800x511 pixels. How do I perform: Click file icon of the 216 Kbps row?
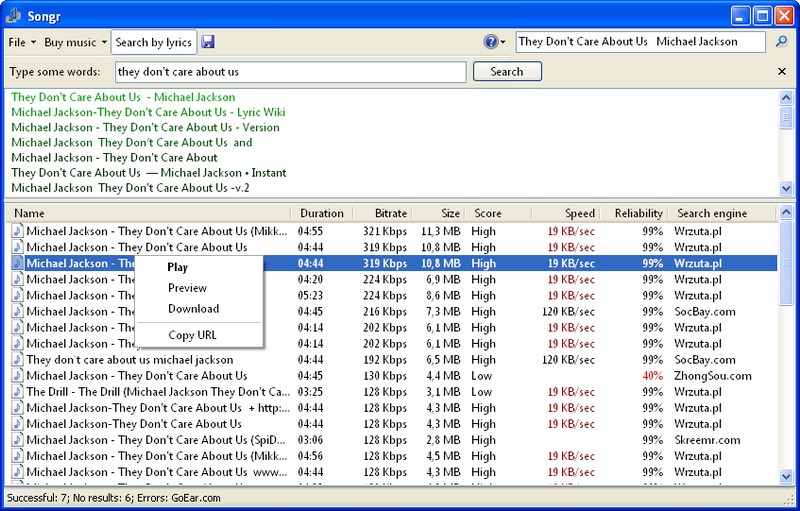click(x=18, y=312)
